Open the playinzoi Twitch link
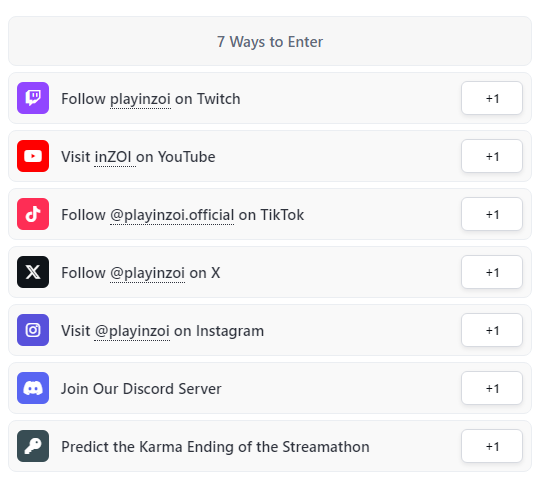This screenshot has height=478, width=540. click(140, 99)
